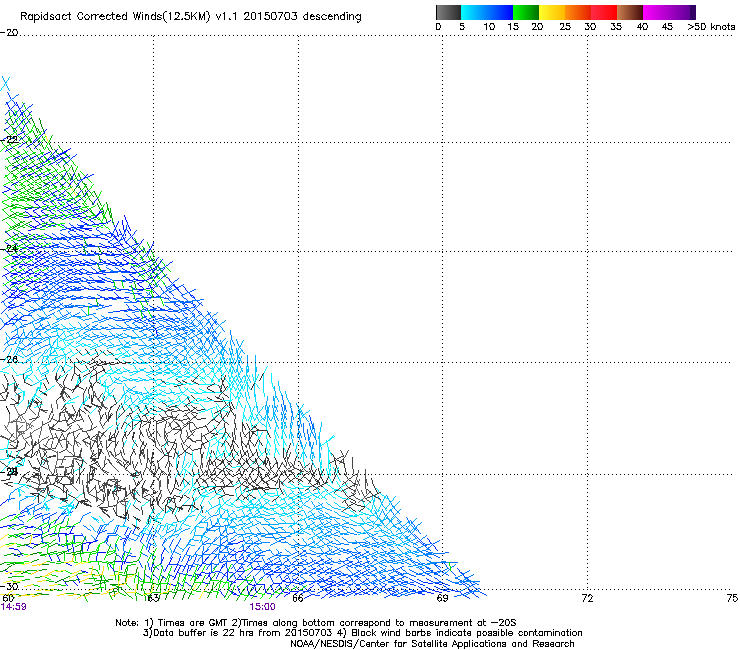Select the latitude label '-22'
Screen dimensions: 740x650
tap(9, 140)
